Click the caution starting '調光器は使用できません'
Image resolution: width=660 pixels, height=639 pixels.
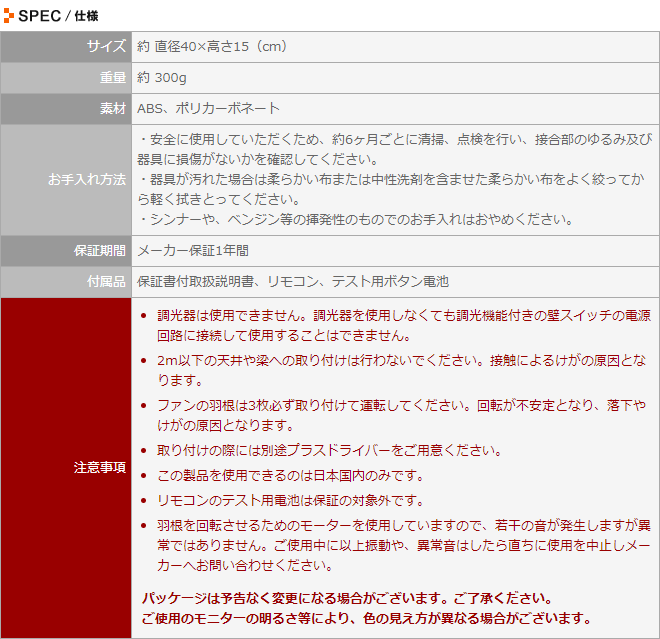pyautogui.click(x=404, y=325)
